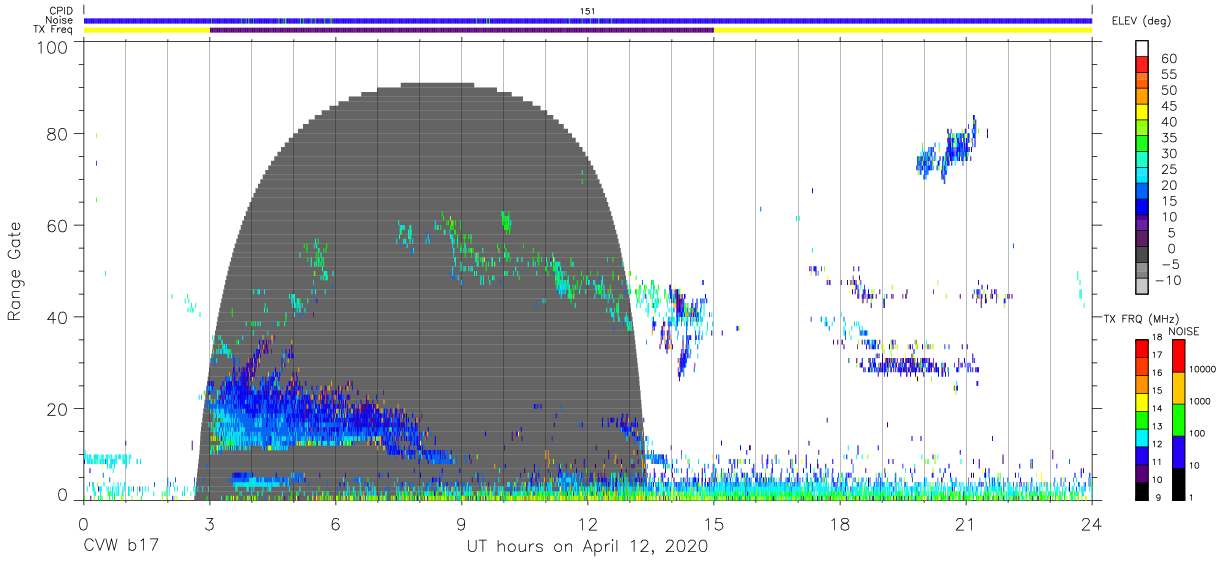
Task: Click the 3 tick on the UT hours axis
Action: point(209,524)
